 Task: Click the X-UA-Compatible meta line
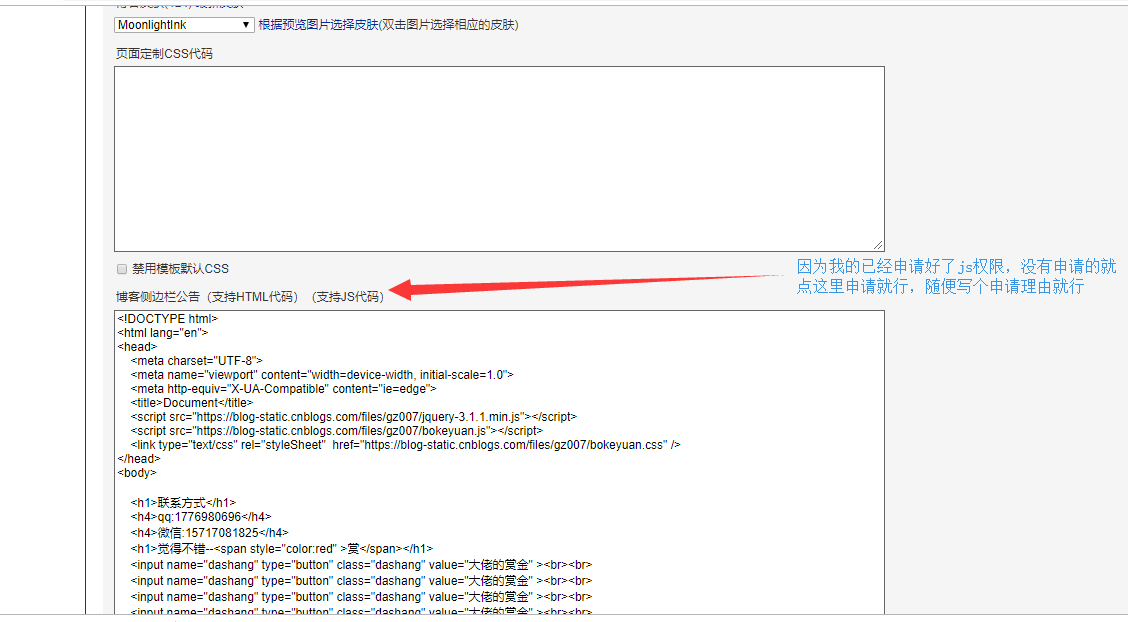(283, 388)
